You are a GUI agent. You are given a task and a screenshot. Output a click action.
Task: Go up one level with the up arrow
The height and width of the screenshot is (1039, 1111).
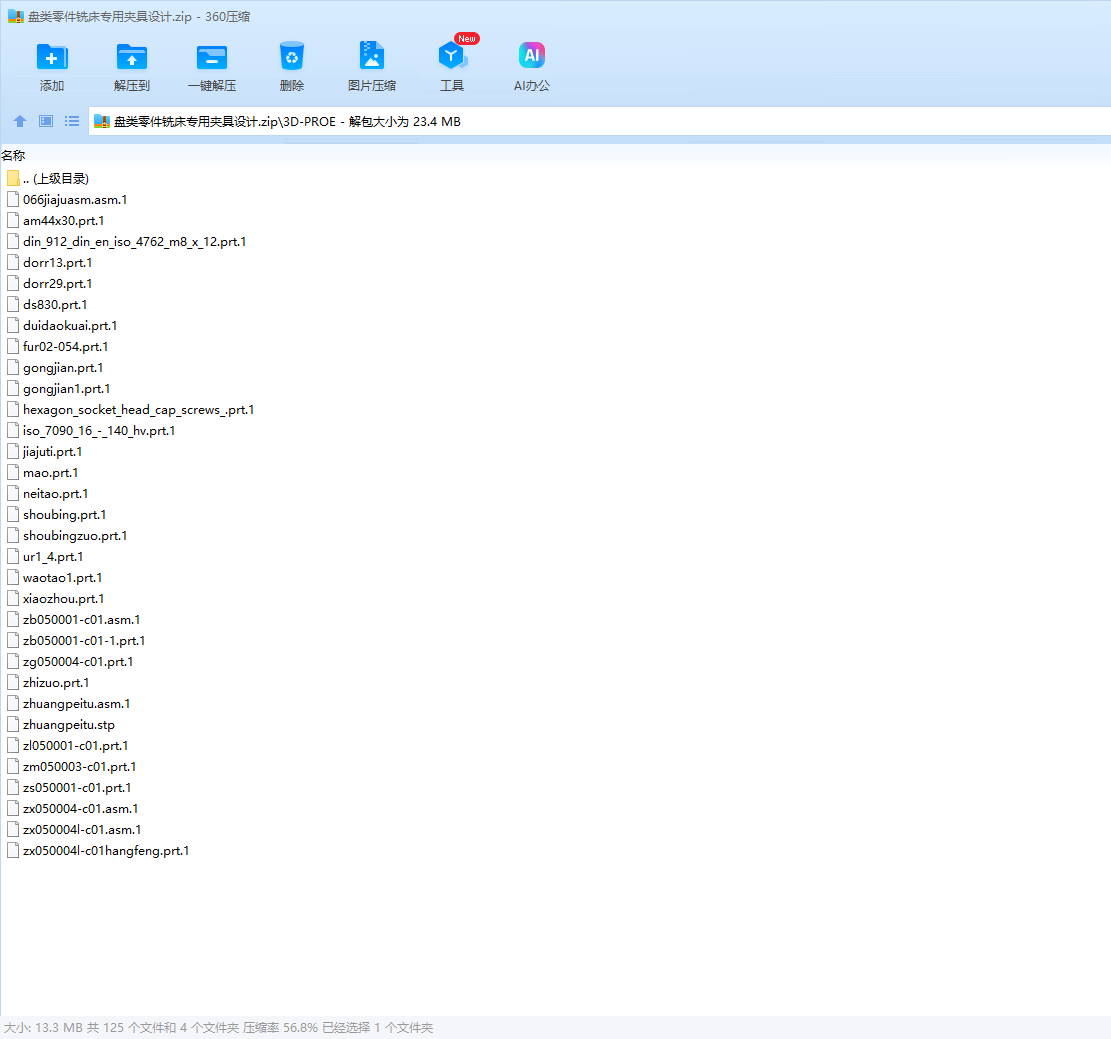pyautogui.click(x=20, y=121)
